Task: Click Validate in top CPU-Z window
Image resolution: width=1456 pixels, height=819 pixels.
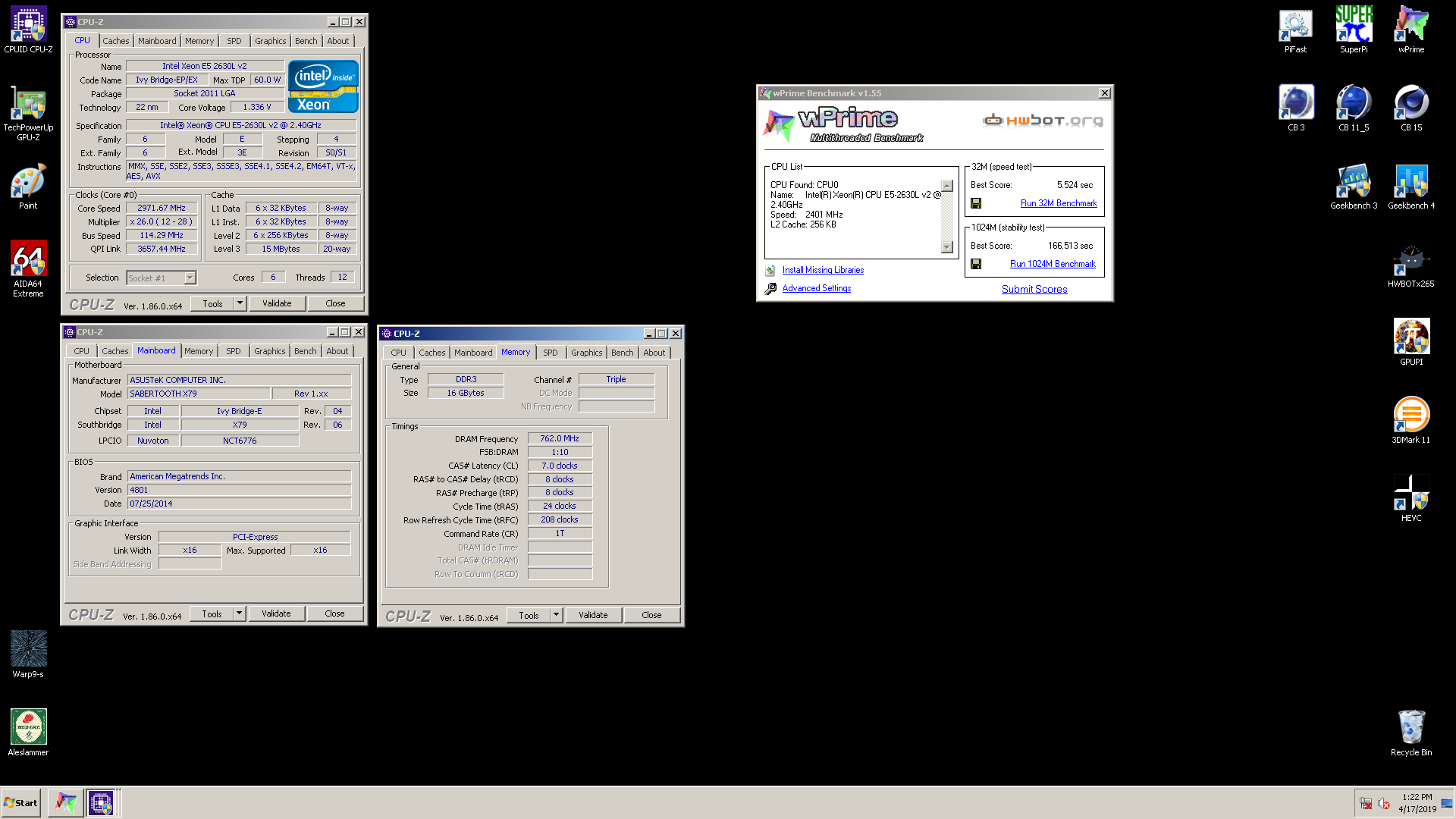Action: pyautogui.click(x=277, y=303)
